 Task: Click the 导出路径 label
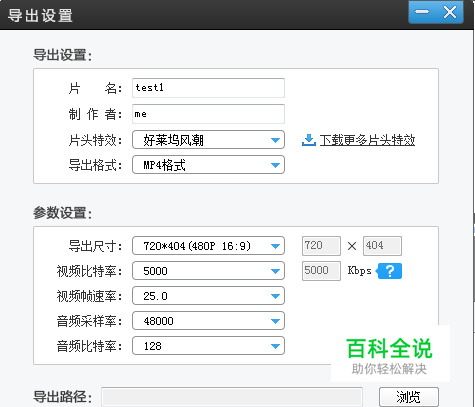pyautogui.click(x=62, y=397)
